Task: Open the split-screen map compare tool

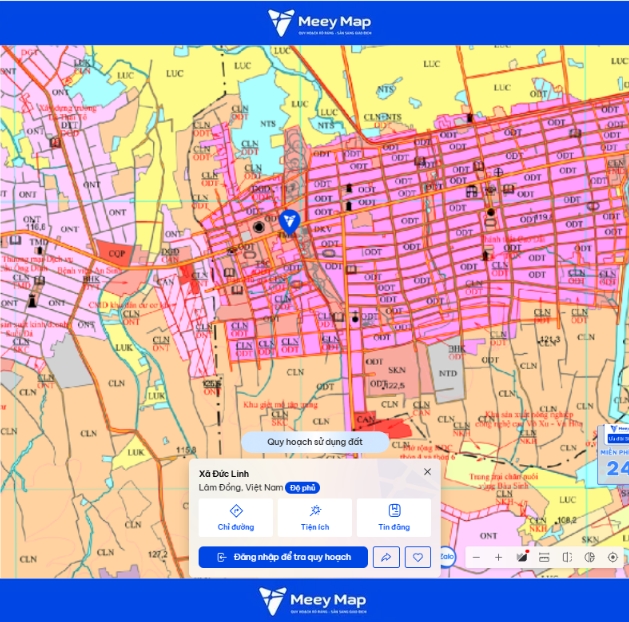Action: 567,557
